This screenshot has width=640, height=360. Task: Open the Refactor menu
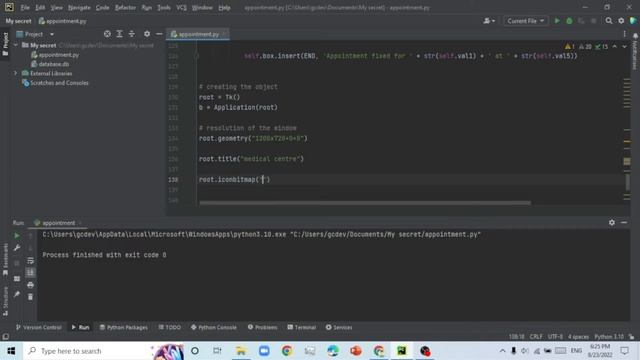[125, 7]
